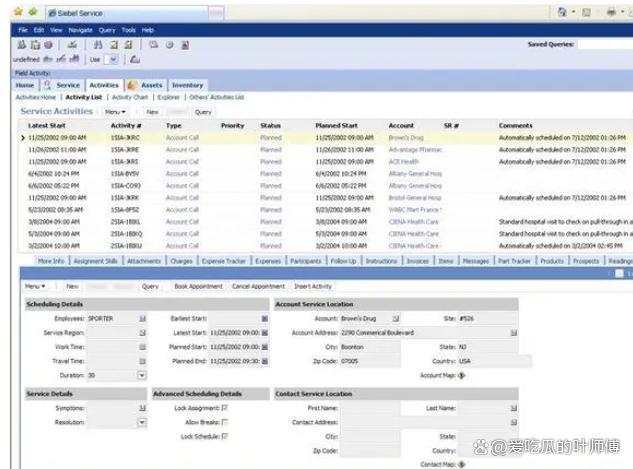Click the Book Appointment button
Screen dimensions: 633x469
point(198,286)
